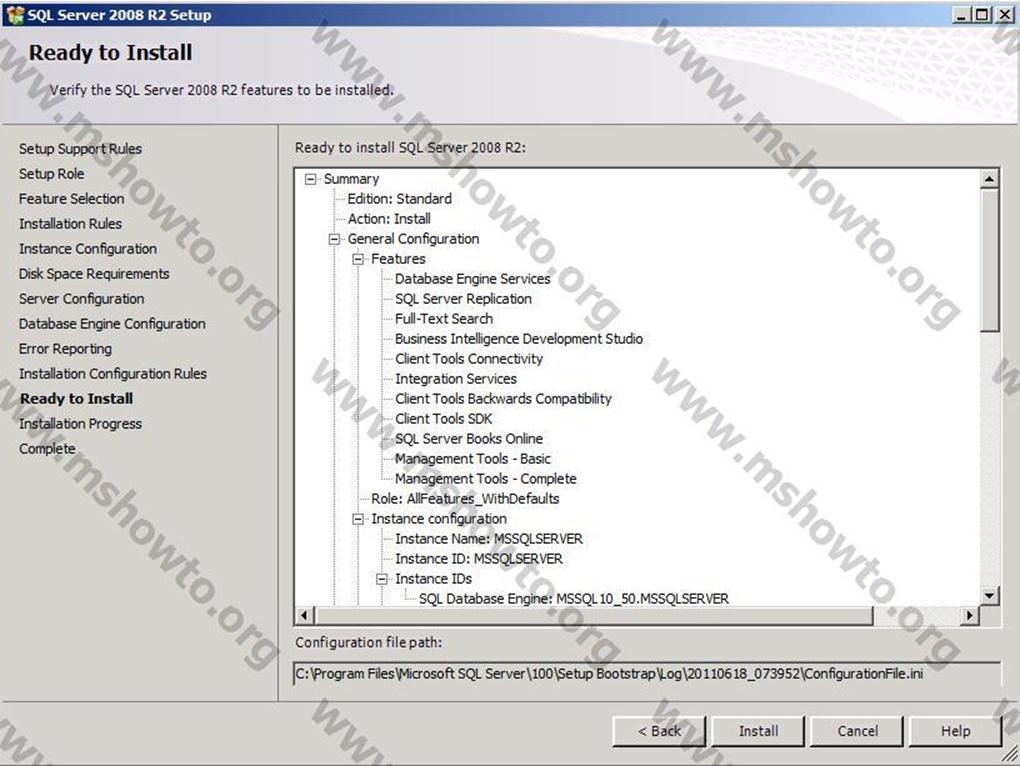Select Business Intelligence Development Studio entry
The image size is (1020, 766).
[518, 339]
